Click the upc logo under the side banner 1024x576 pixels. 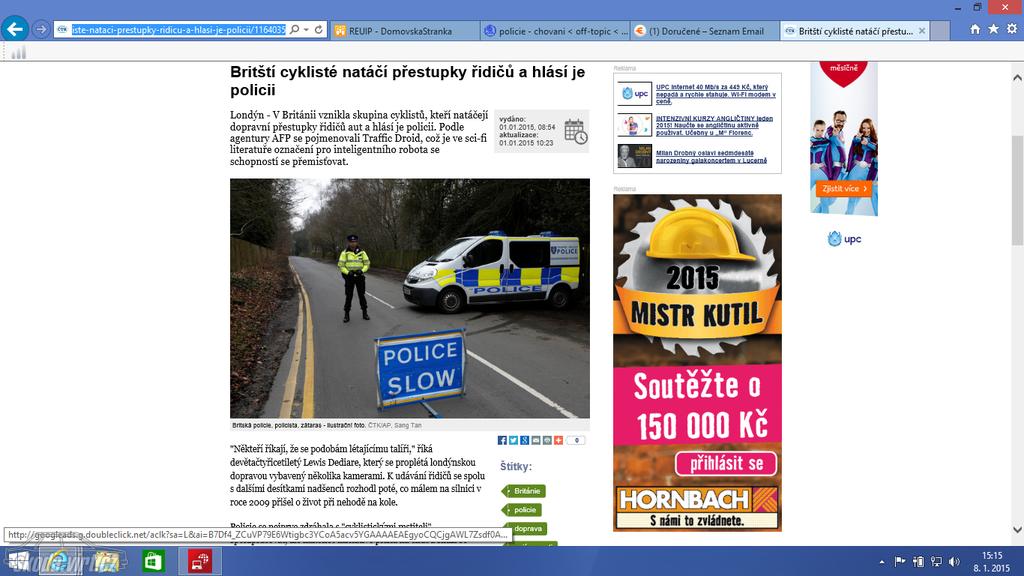tap(844, 239)
